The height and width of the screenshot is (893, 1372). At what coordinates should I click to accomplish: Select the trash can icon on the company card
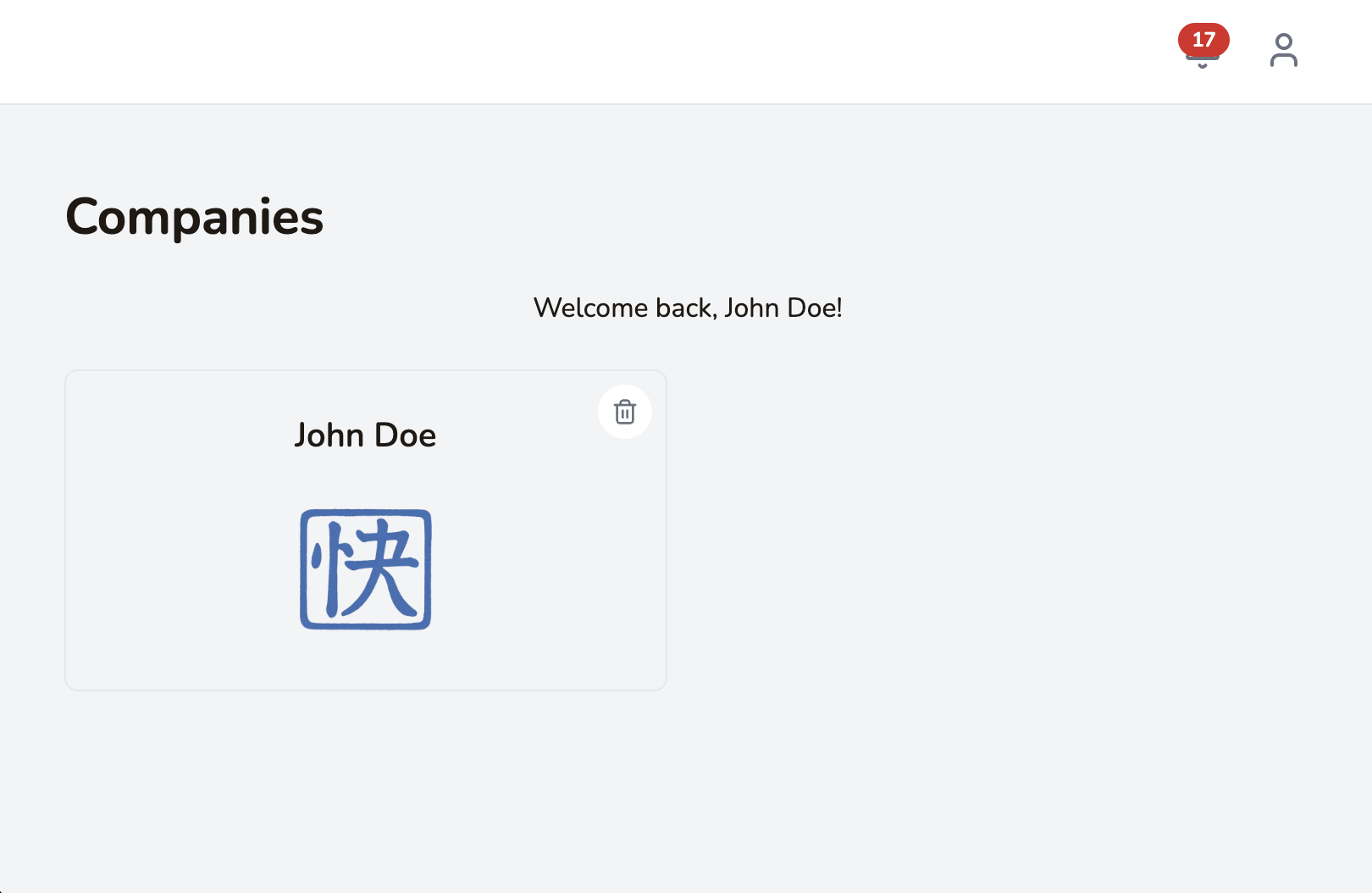point(625,412)
